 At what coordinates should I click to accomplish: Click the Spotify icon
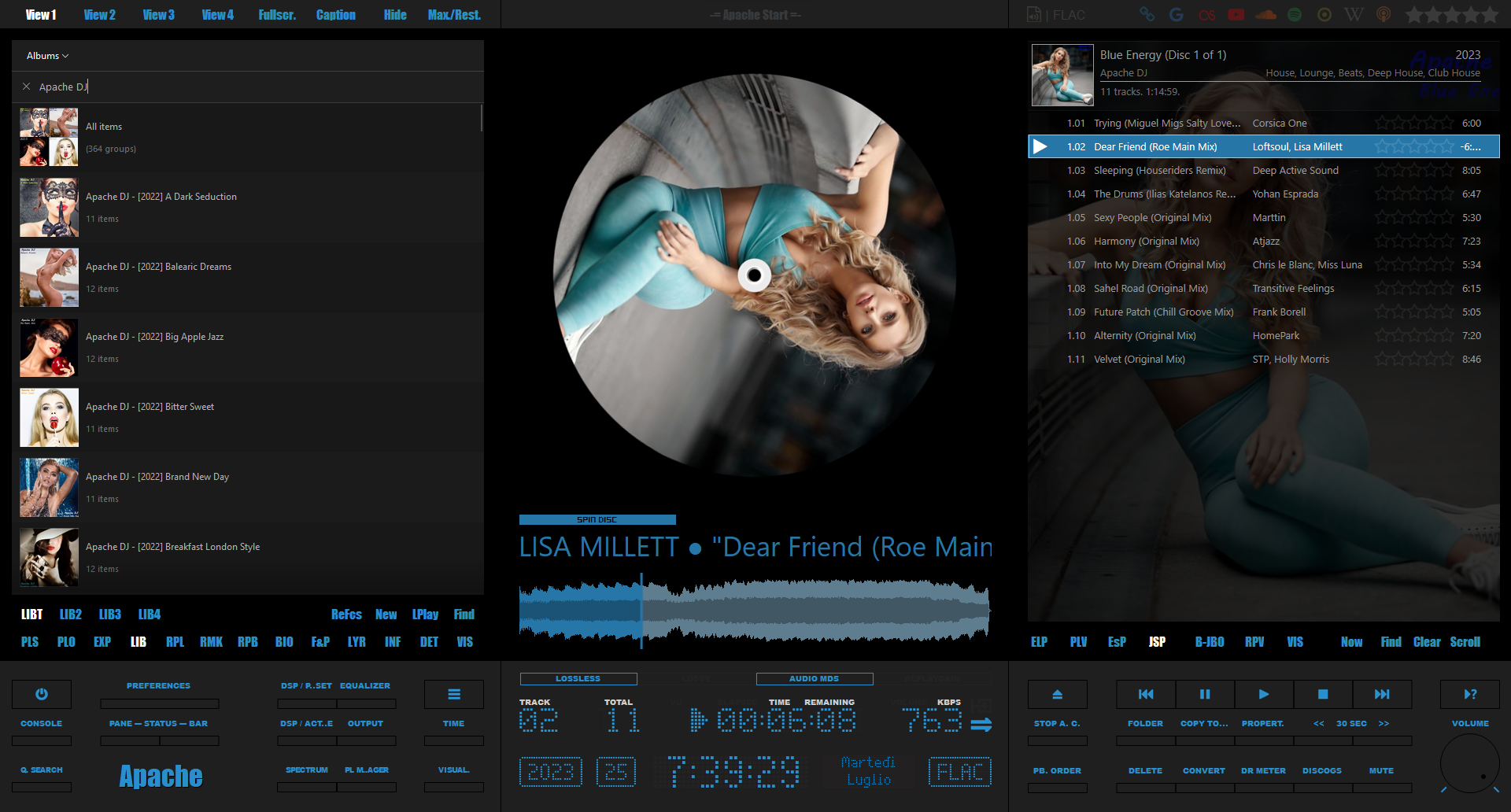(x=1295, y=14)
